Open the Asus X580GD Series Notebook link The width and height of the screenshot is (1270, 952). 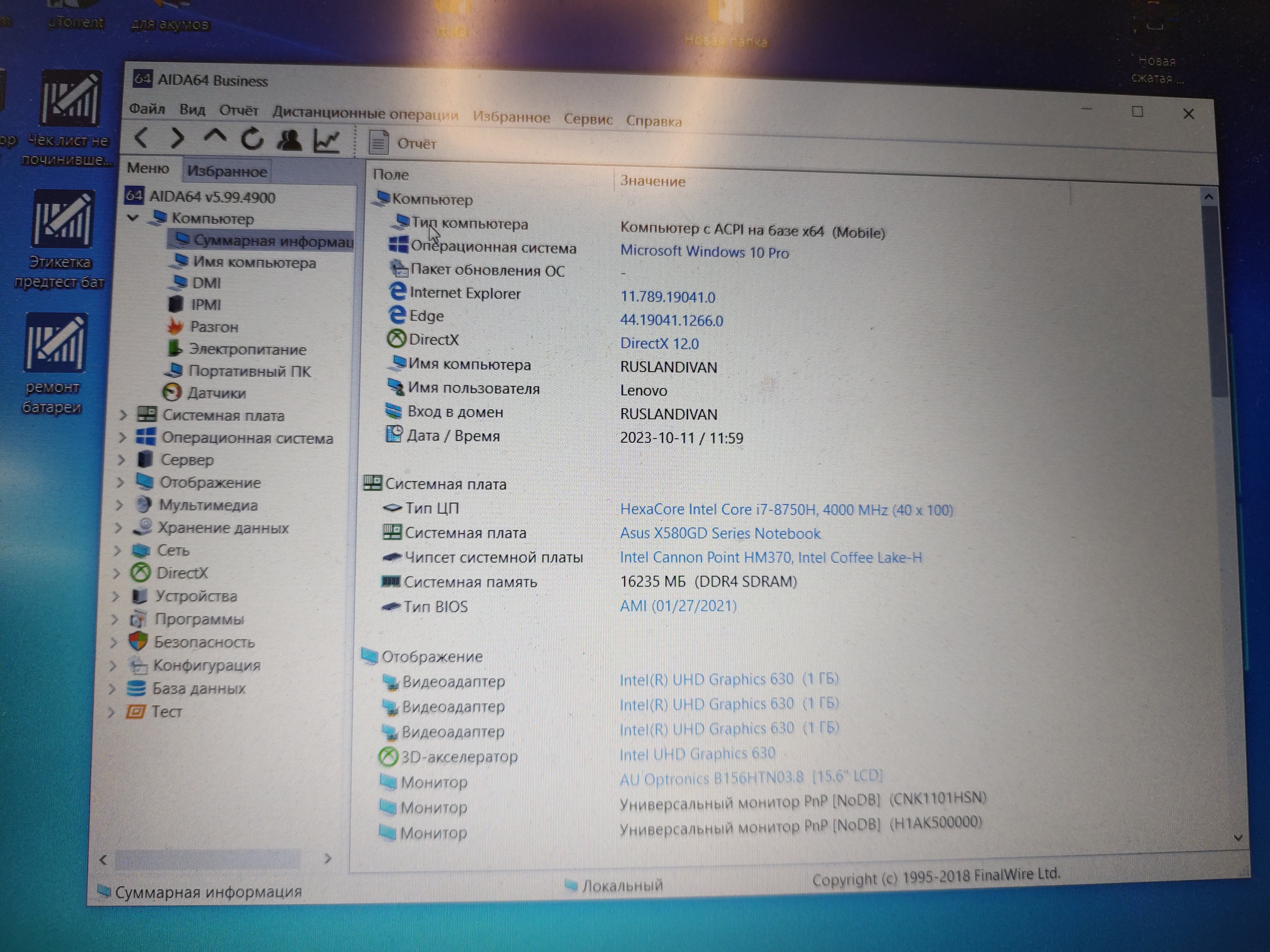720,533
